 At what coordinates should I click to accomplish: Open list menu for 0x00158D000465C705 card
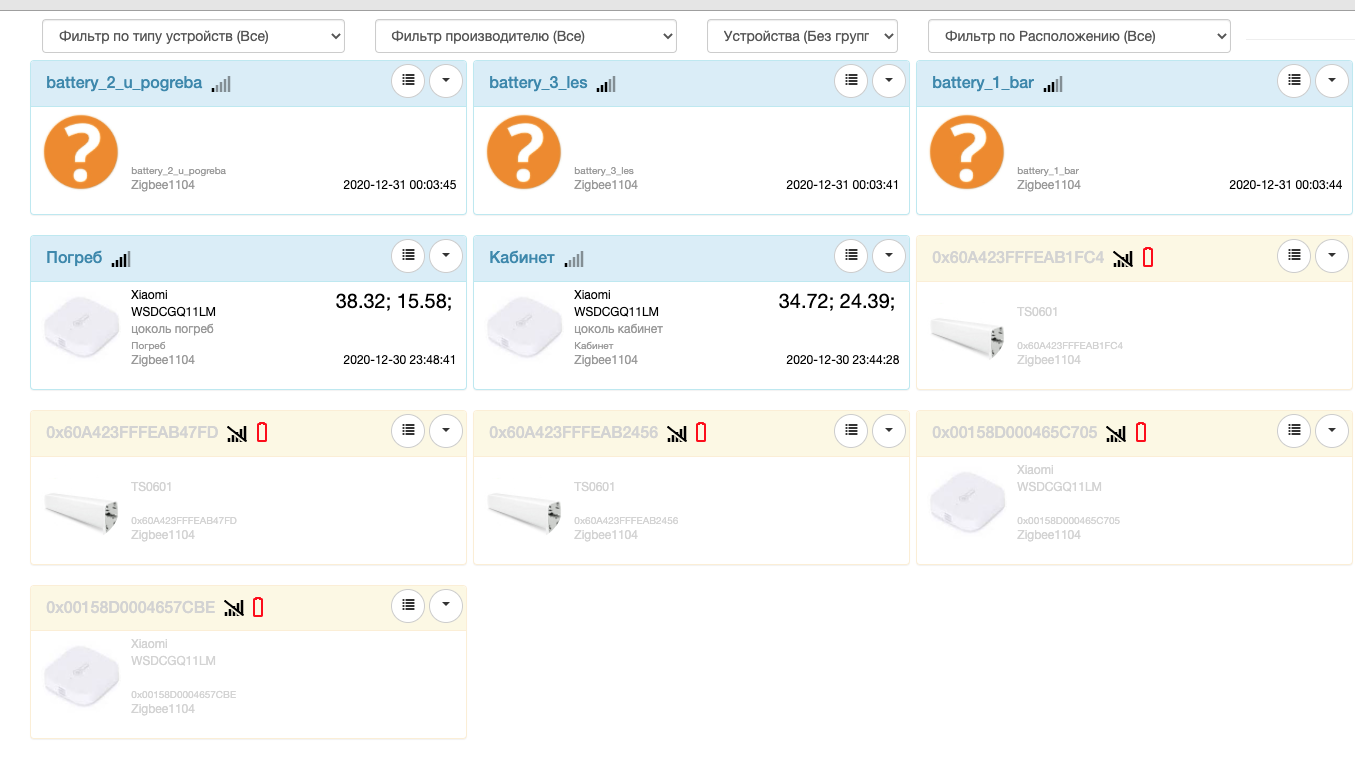[x=1294, y=430]
